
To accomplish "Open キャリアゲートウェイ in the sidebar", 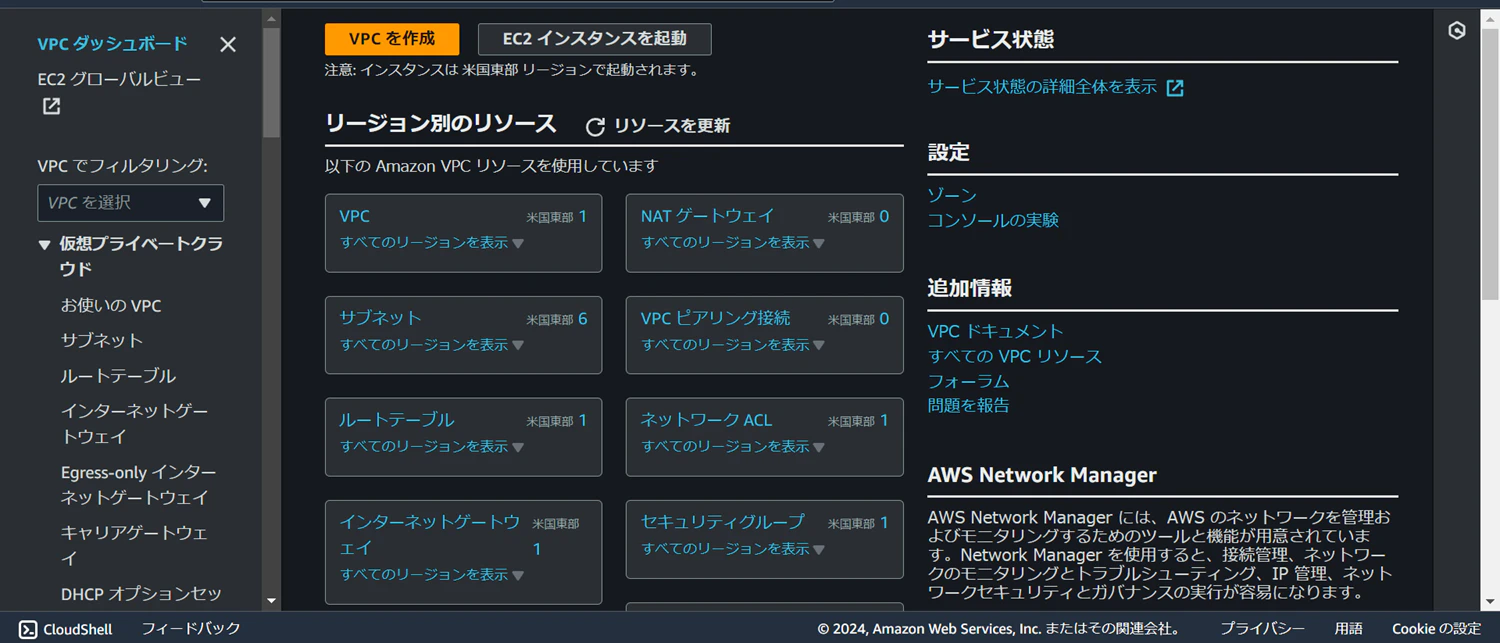I will coord(134,545).
